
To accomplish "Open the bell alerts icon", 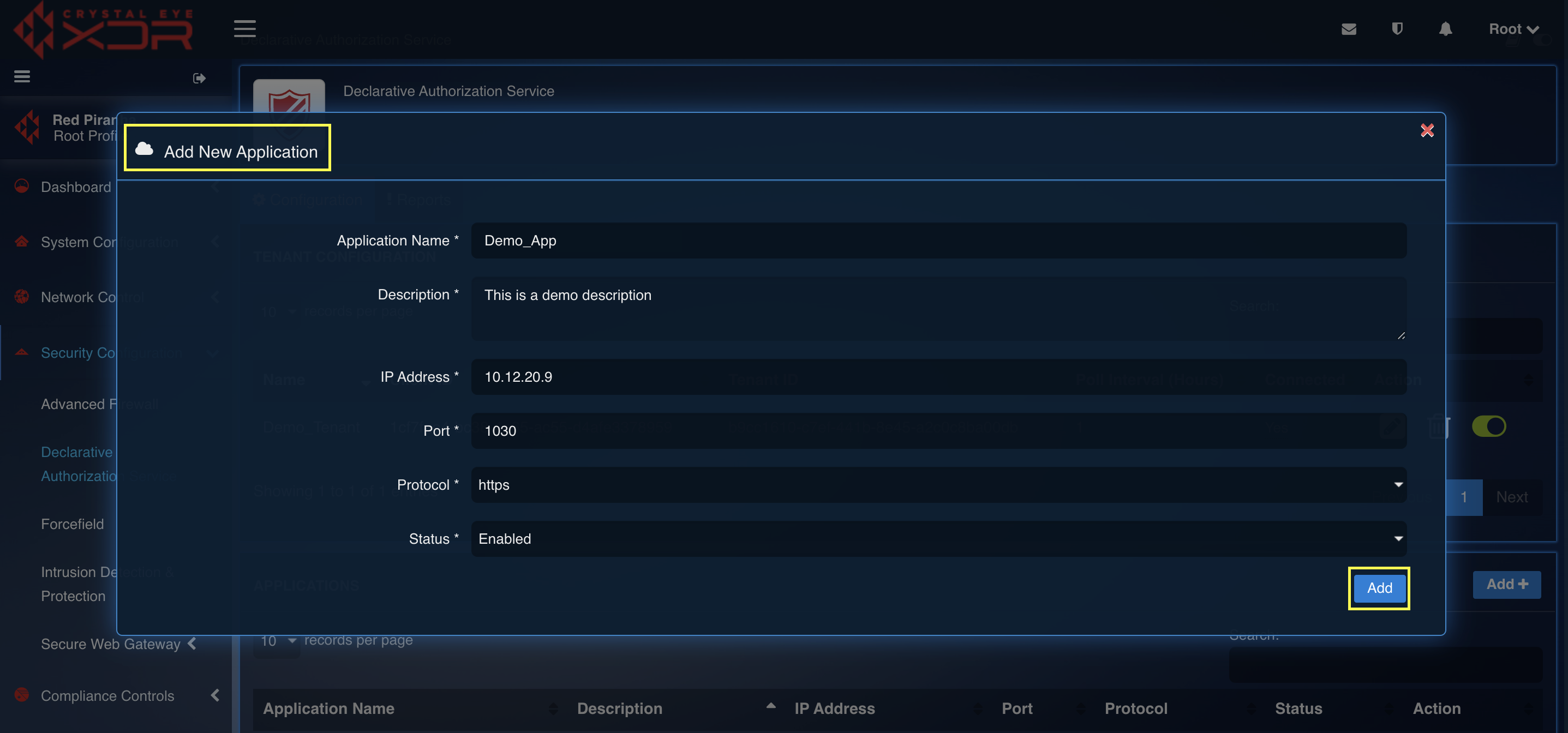I will pyautogui.click(x=1446, y=29).
